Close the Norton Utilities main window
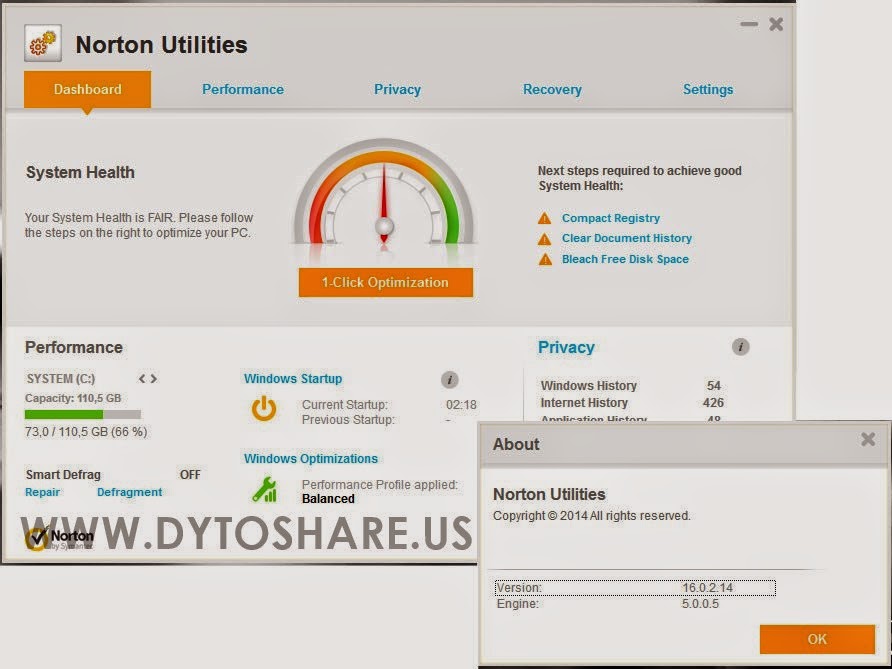This screenshot has width=892, height=669. [x=776, y=24]
